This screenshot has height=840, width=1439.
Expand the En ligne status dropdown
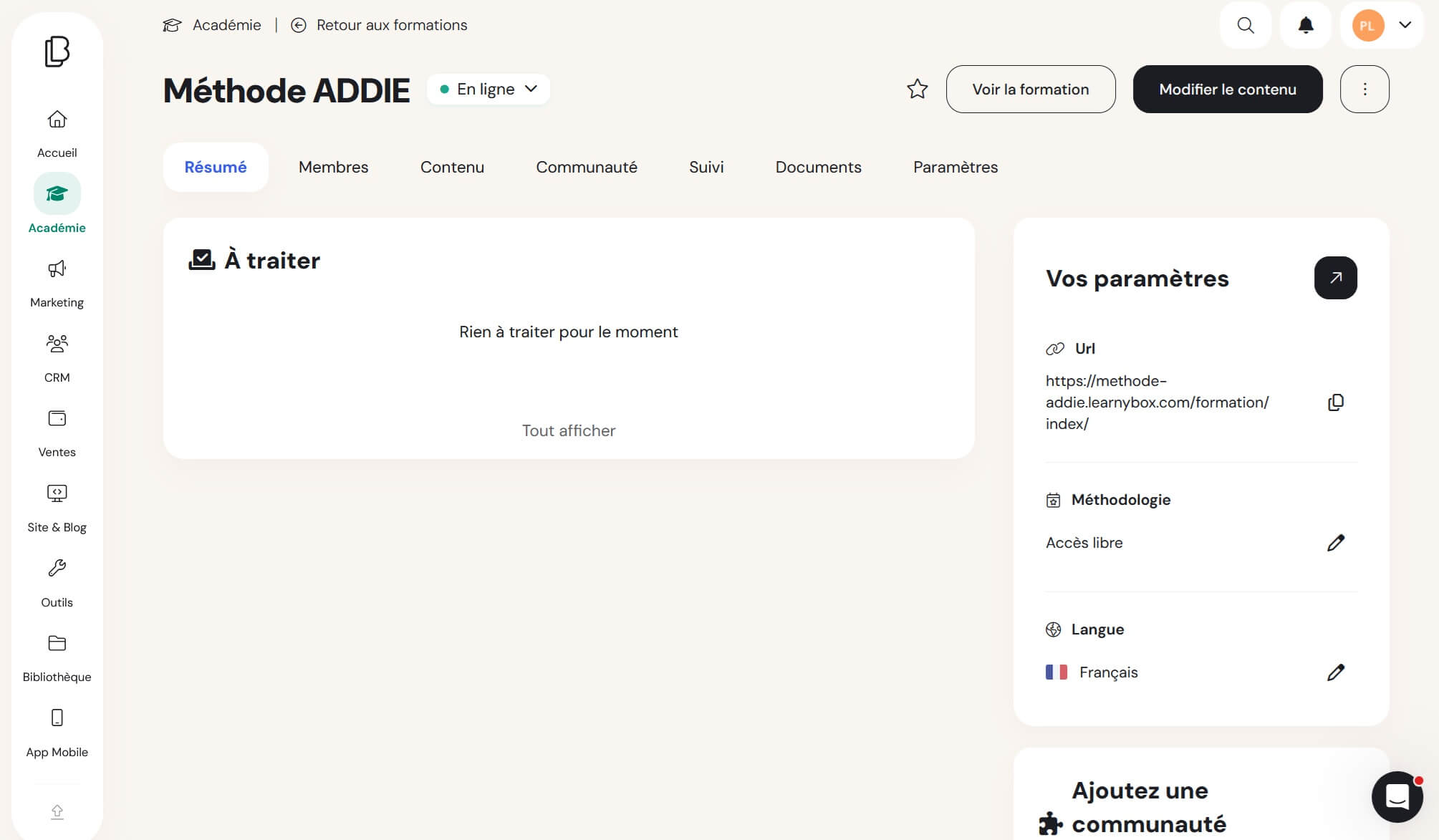(x=489, y=89)
